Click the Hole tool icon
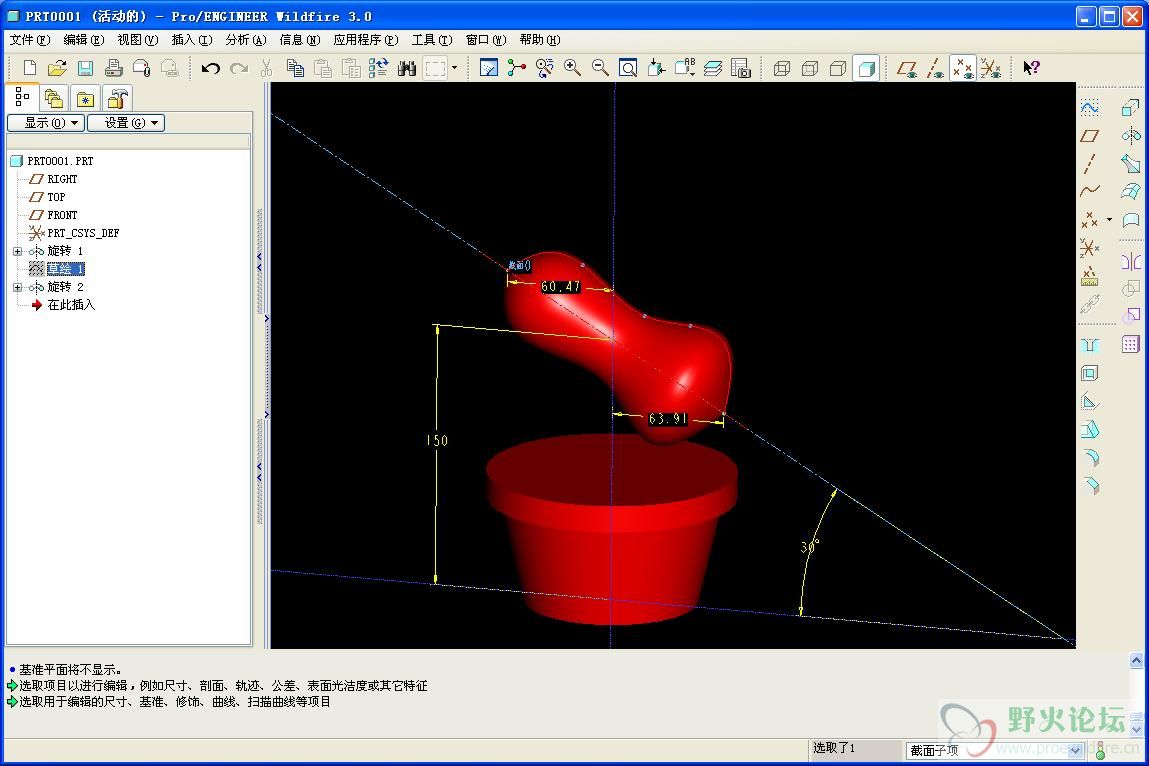 point(1090,345)
